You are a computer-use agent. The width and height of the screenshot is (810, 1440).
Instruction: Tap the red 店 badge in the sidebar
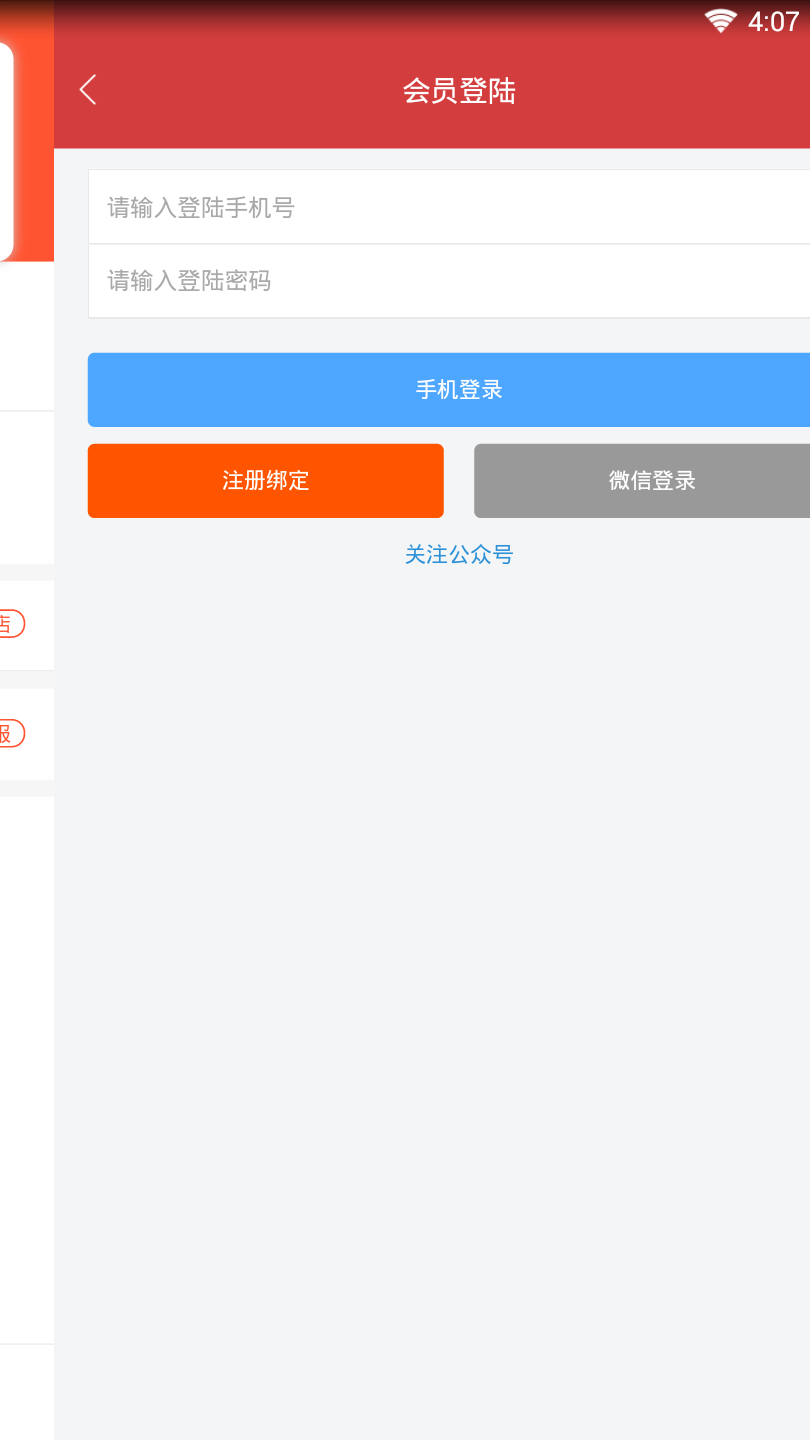12,625
